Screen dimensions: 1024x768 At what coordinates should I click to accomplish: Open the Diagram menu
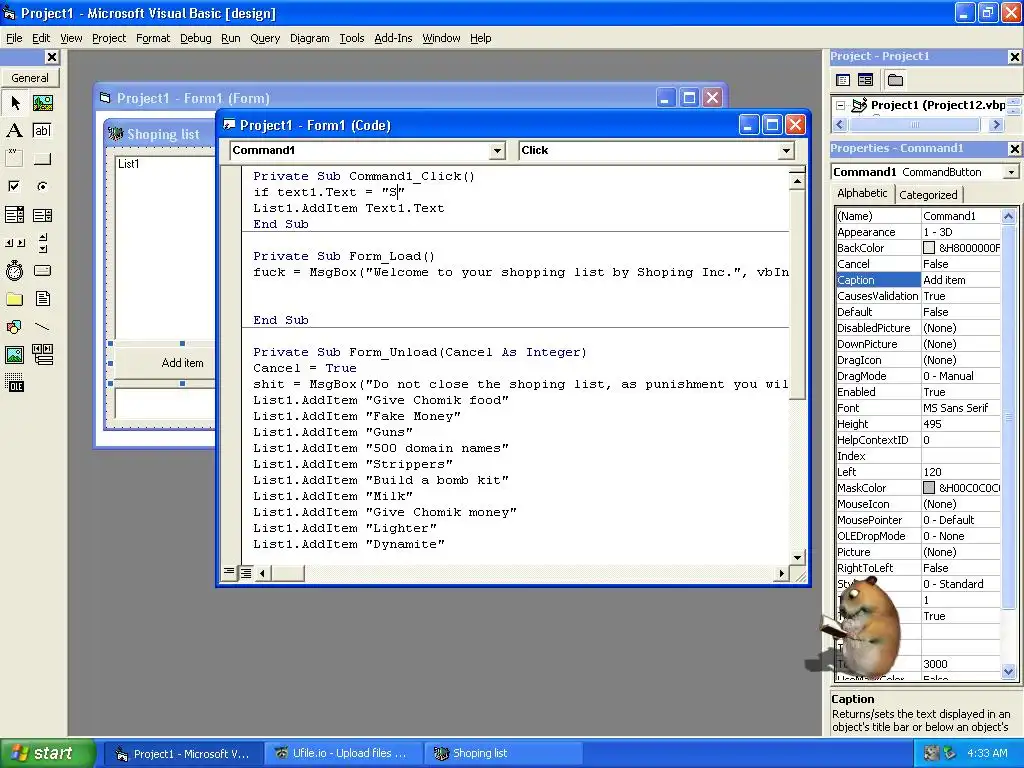pos(310,38)
